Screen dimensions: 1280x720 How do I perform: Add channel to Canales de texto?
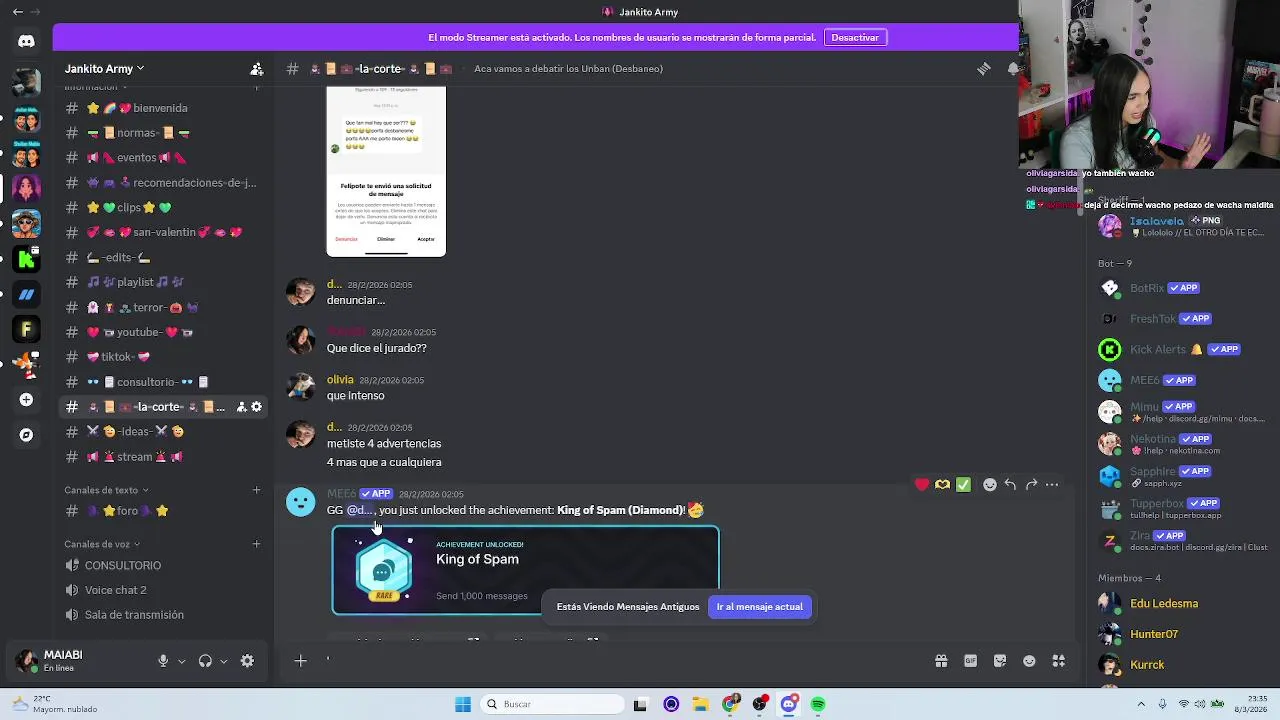(x=257, y=490)
